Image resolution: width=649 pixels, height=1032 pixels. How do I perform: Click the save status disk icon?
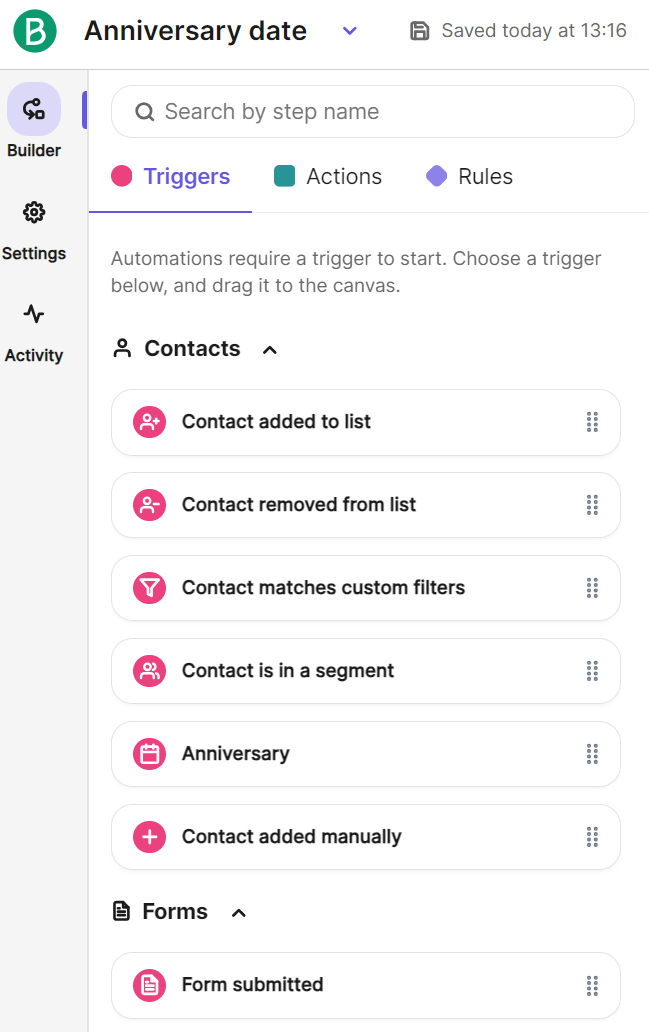pos(417,30)
